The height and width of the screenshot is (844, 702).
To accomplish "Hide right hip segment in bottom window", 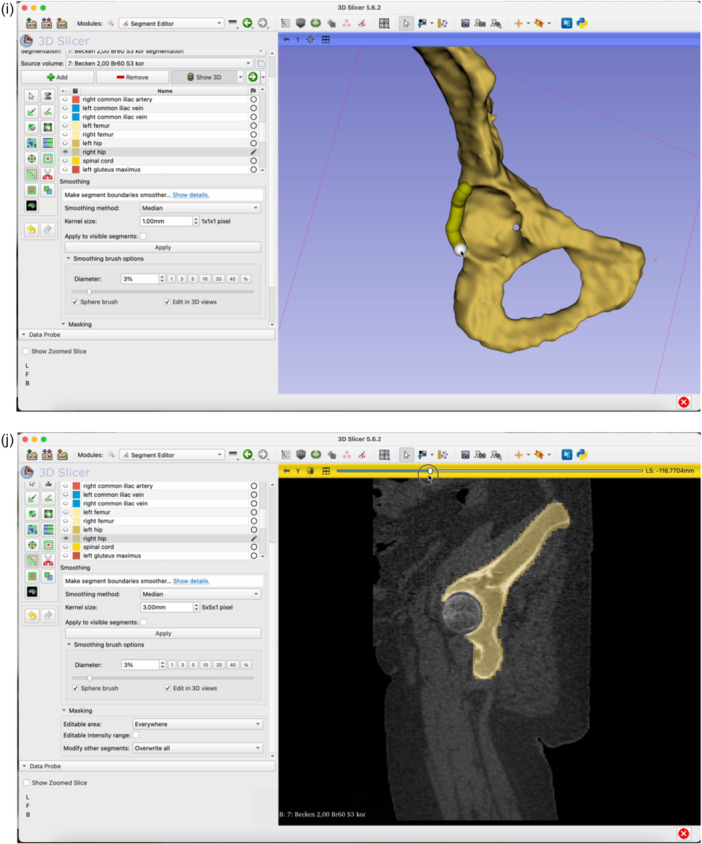I will click(66, 538).
